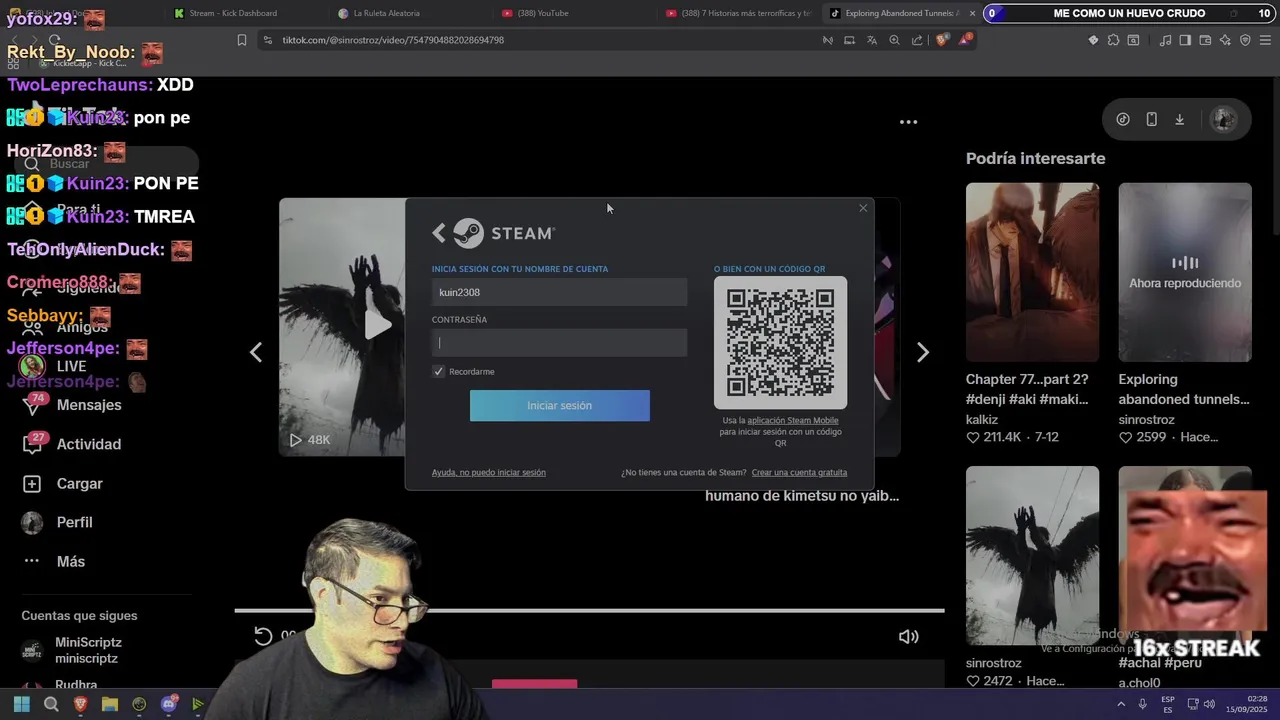Close the Steam login dialog

pyautogui.click(x=863, y=208)
